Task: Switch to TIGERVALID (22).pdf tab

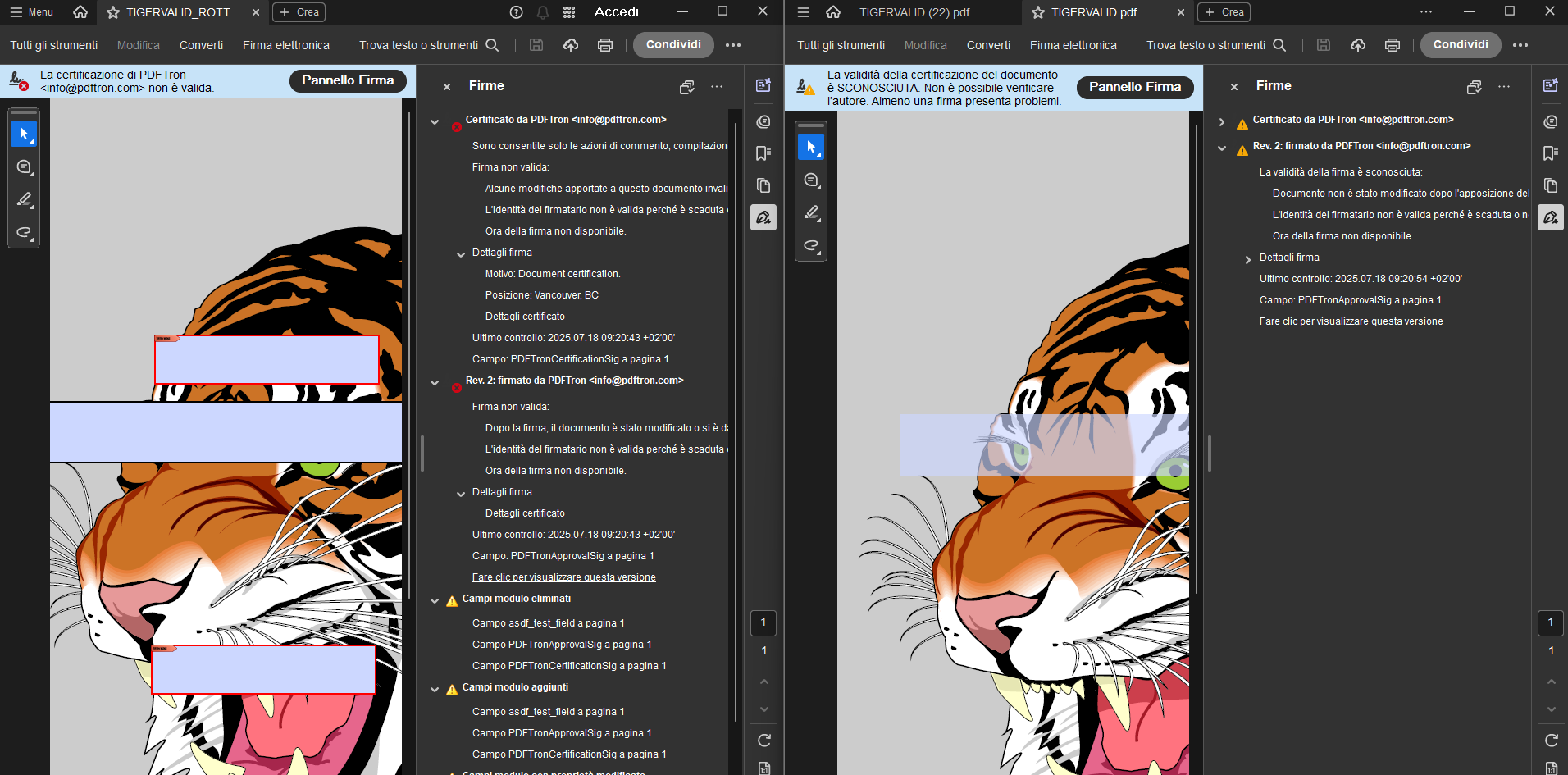Action: (914, 12)
